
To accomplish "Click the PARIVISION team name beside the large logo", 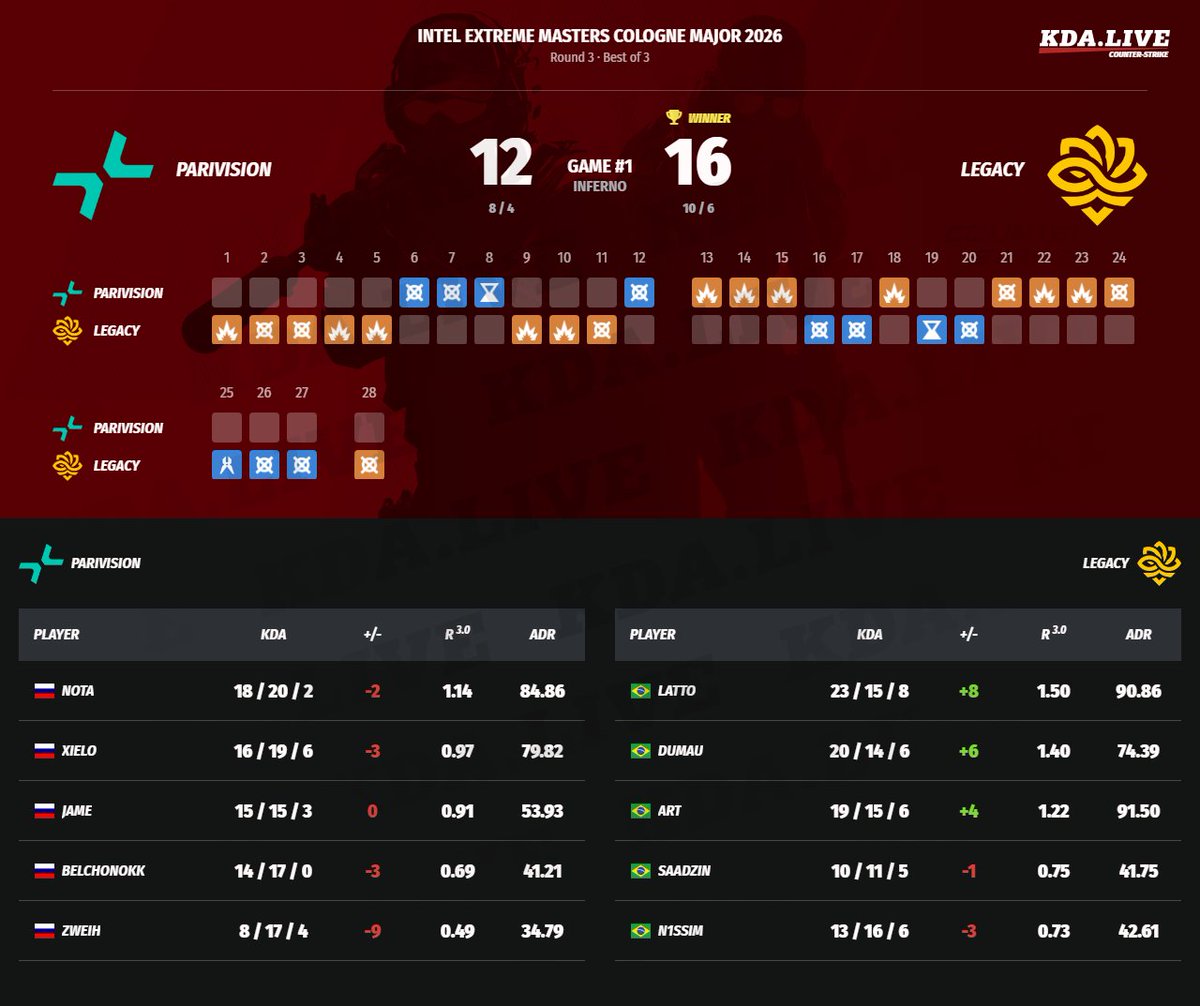I will (224, 170).
